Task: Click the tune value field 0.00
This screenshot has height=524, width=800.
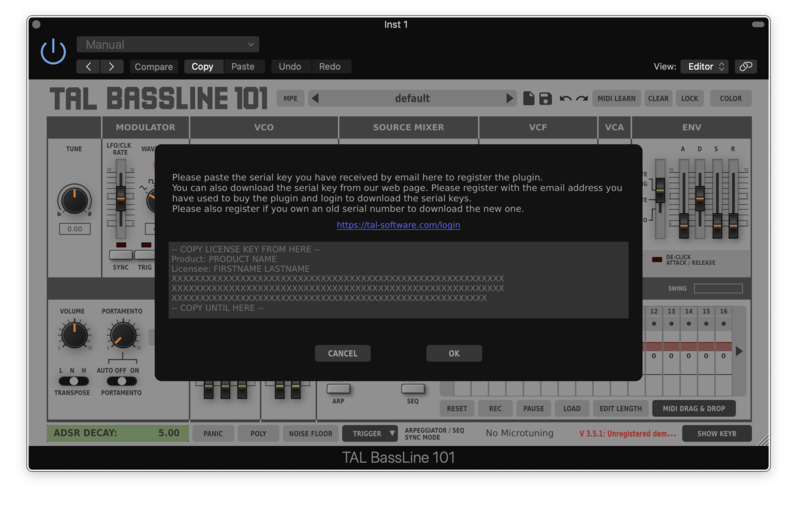Action: pos(74,229)
